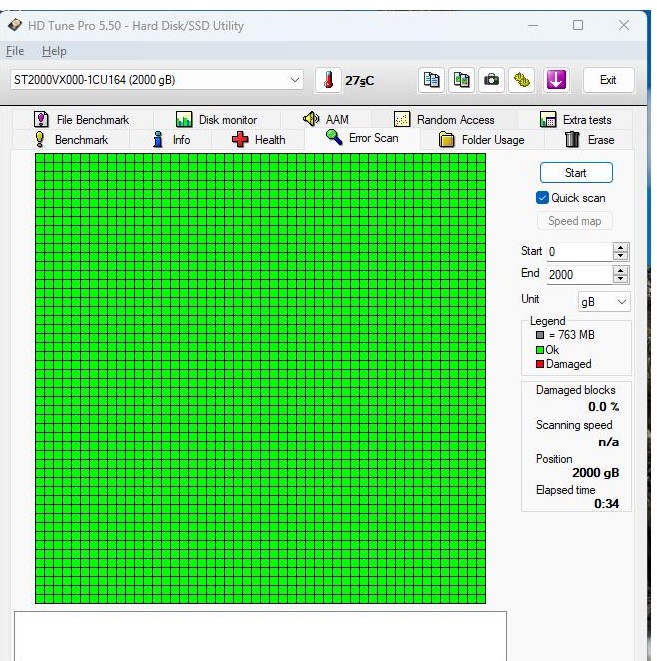
Task: Click the Exit button
Action: tap(608, 80)
